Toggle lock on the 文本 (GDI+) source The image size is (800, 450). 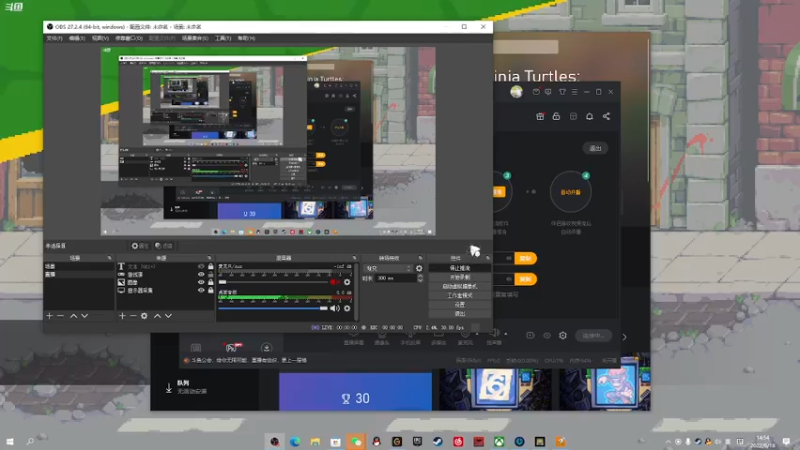(x=210, y=266)
